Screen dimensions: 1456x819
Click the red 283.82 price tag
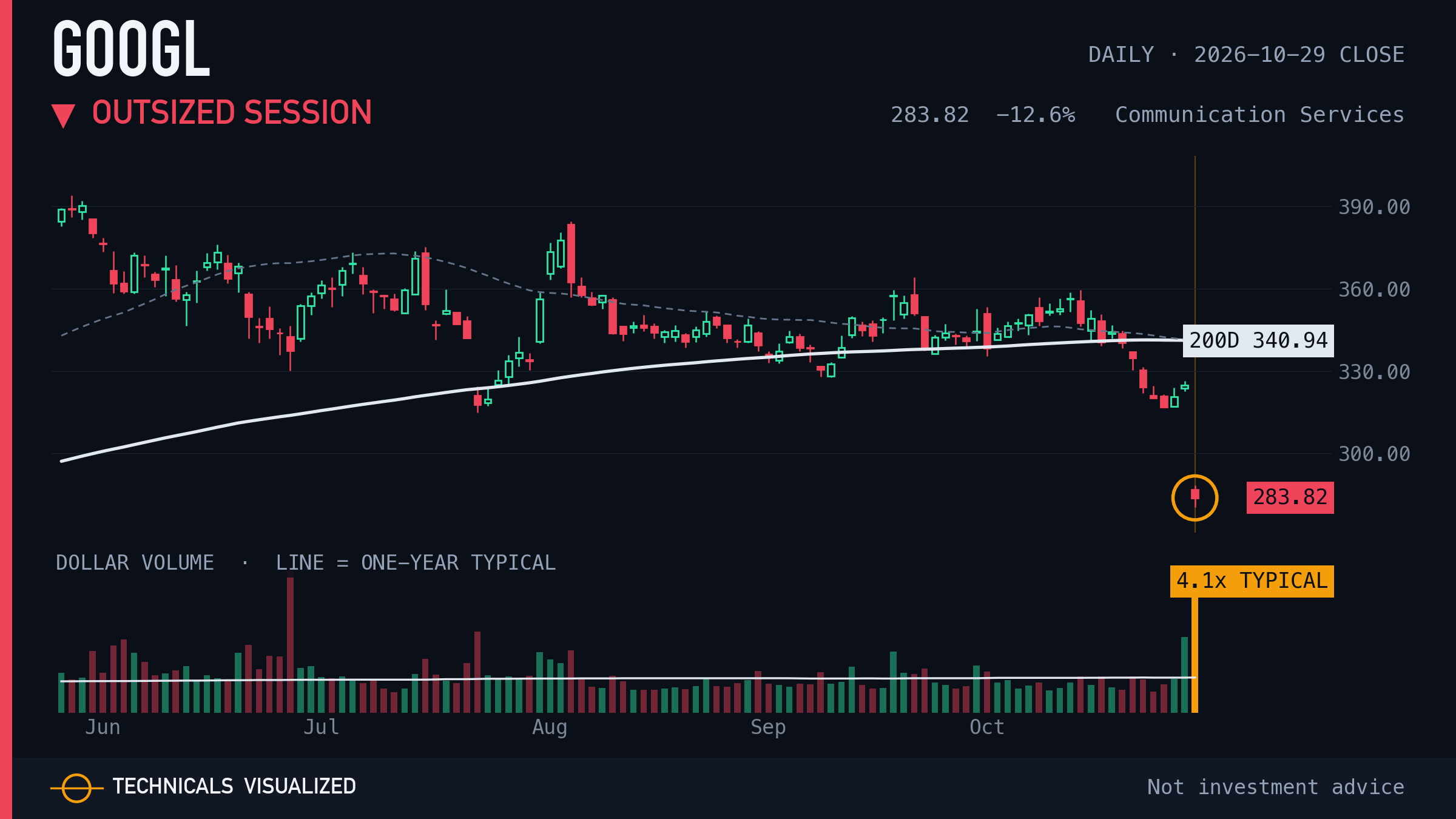click(x=1290, y=497)
